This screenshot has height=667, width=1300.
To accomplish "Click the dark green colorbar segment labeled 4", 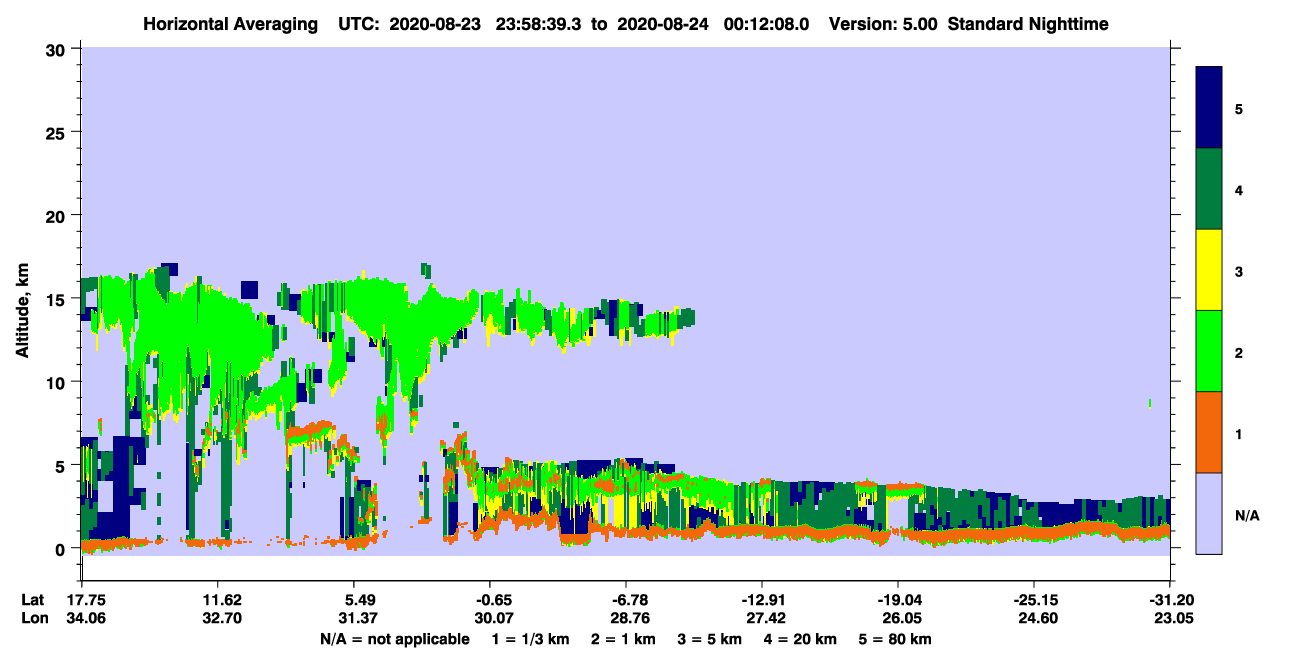I will (x=1209, y=189).
